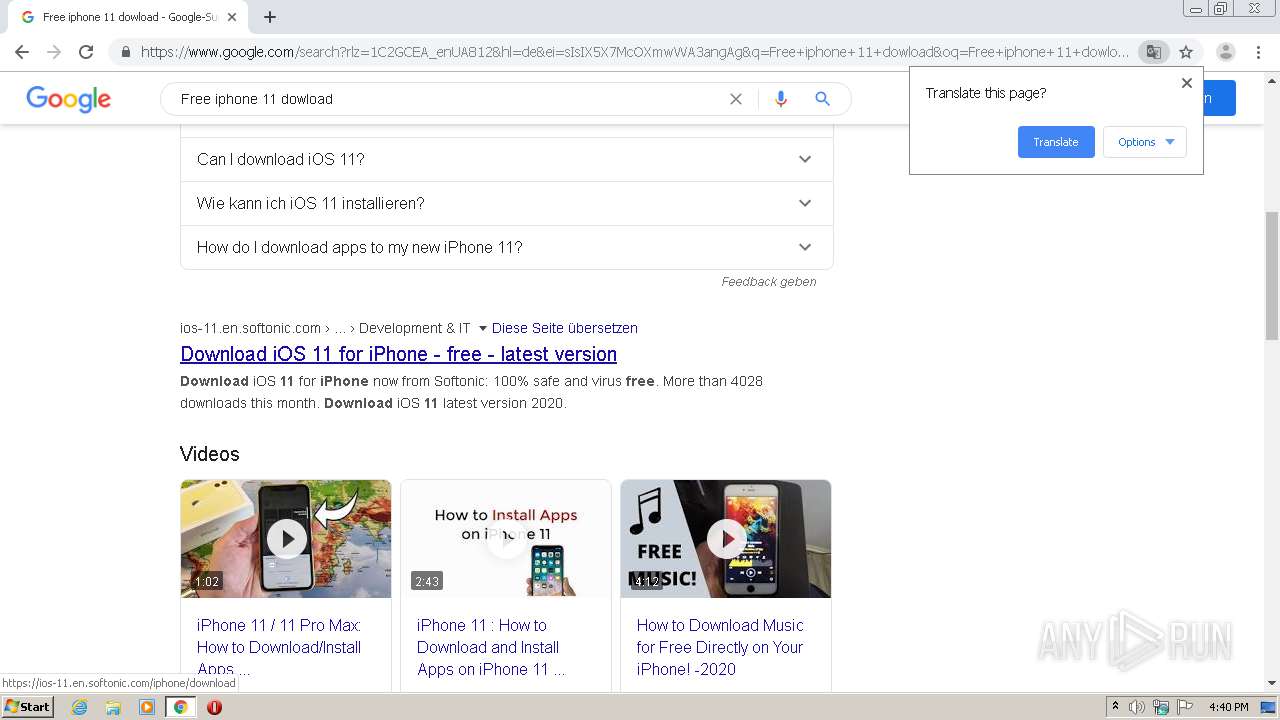The width and height of the screenshot is (1280, 720).
Task: Open the softonic result dropdown arrow
Action: tap(483, 328)
